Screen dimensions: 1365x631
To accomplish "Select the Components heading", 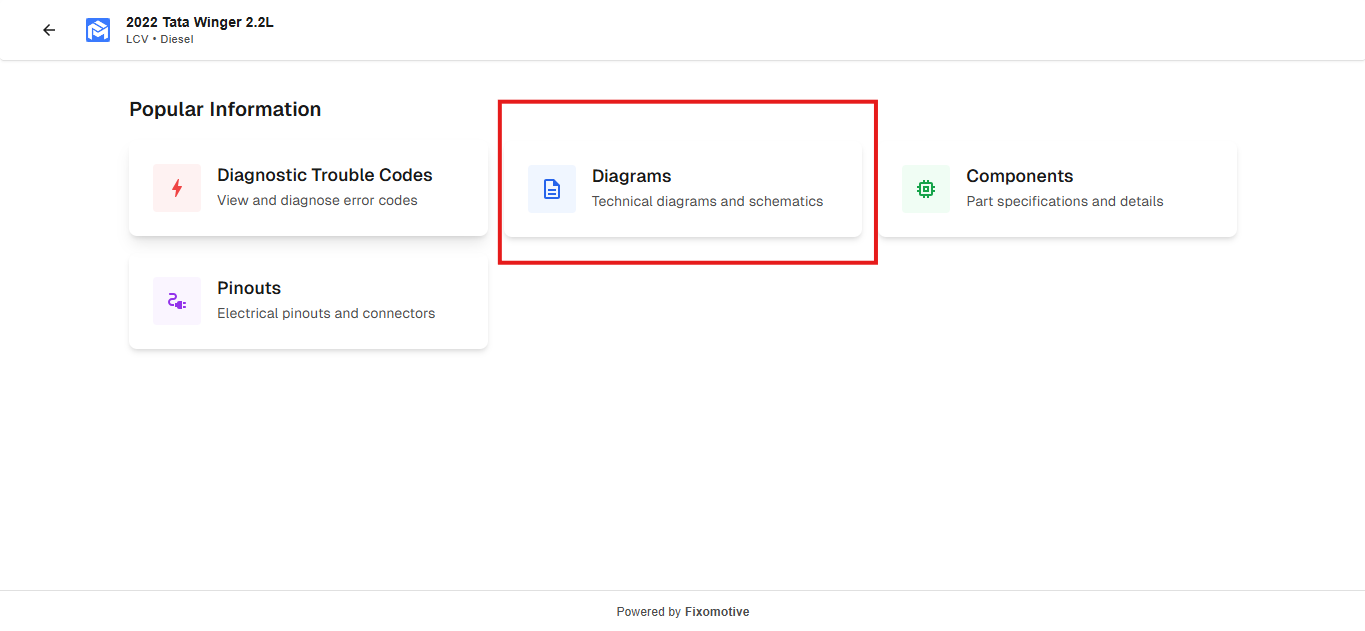I will [x=1019, y=176].
